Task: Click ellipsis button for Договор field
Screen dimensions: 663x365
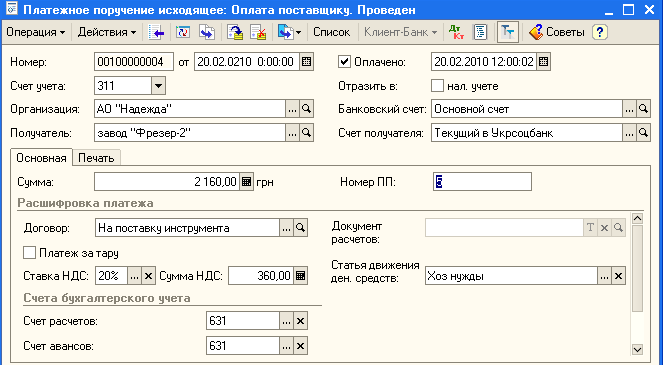Action: [x=286, y=228]
